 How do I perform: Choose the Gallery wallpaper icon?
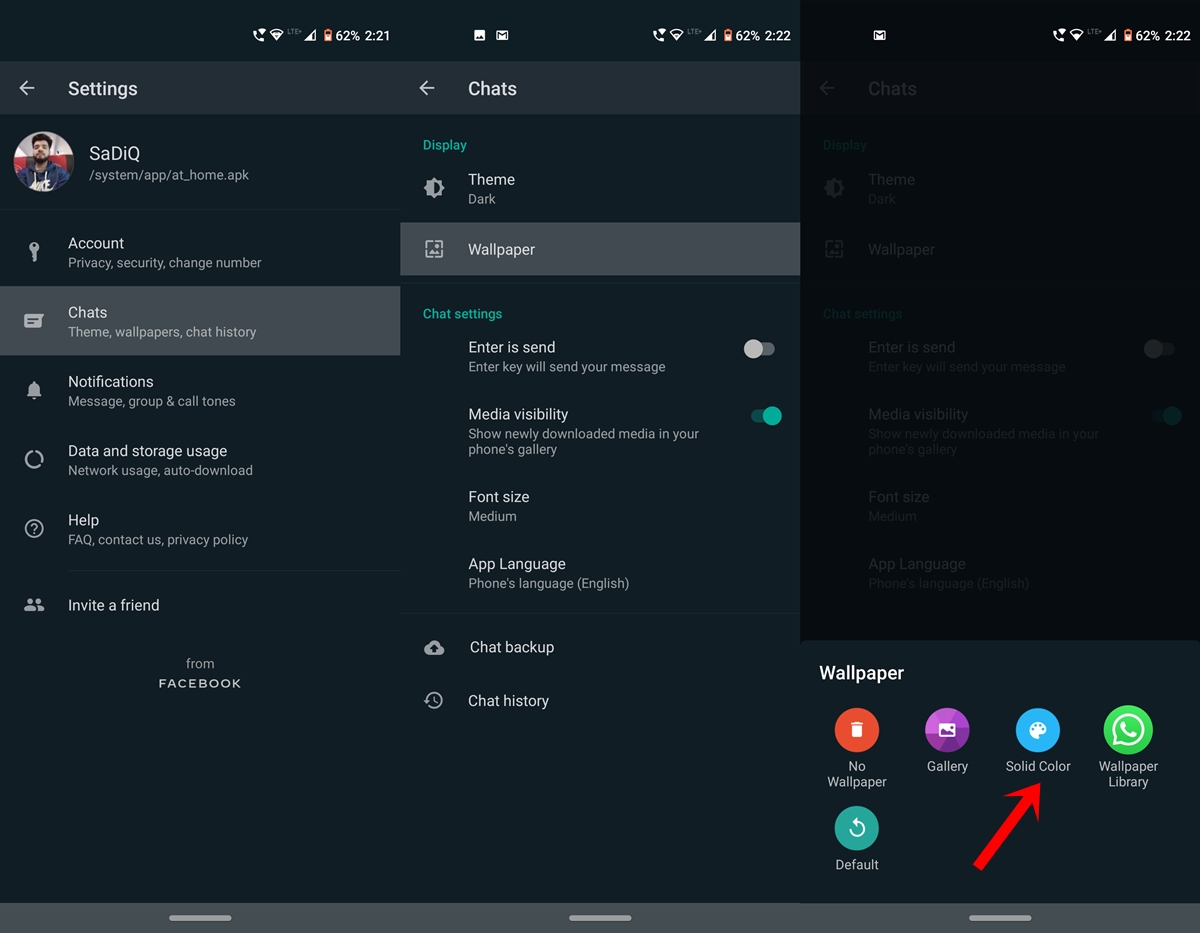(947, 730)
